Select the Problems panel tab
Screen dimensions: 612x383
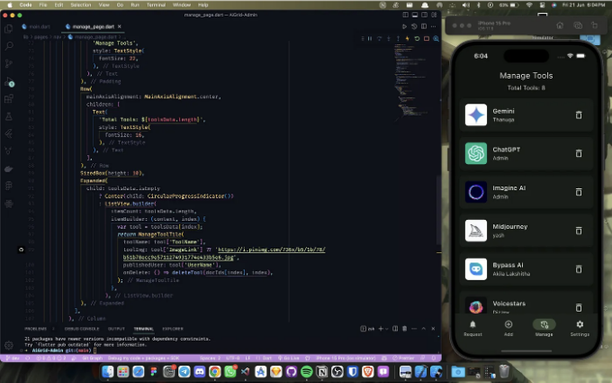36,329
